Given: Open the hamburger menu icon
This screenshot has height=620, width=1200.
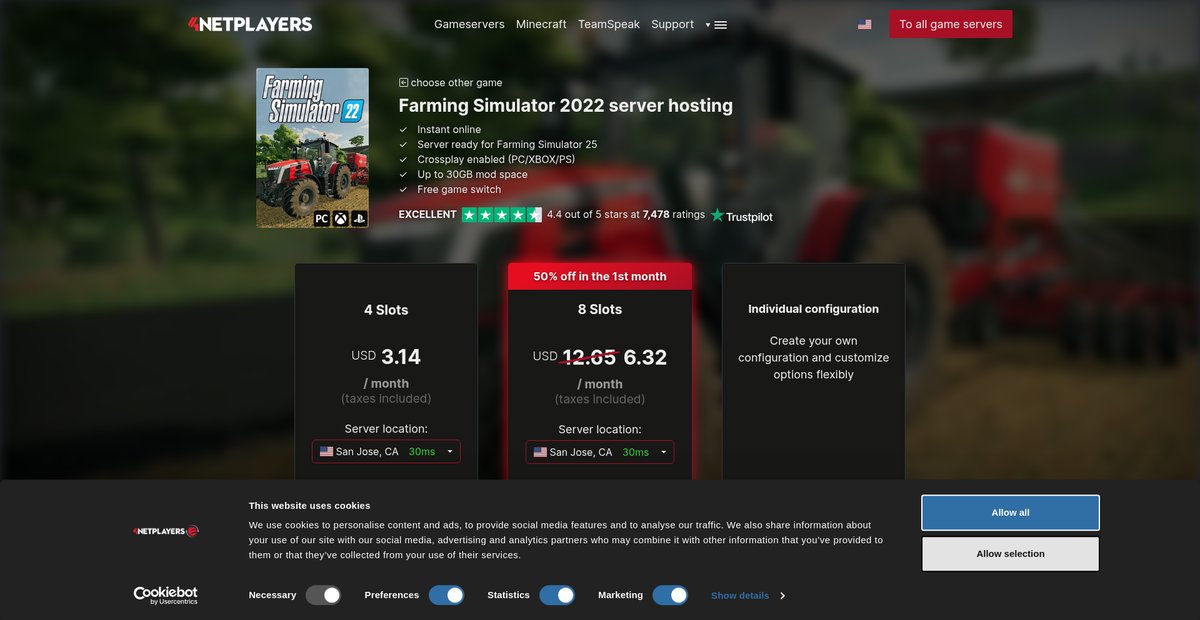Looking at the screenshot, I should point(721,25).
